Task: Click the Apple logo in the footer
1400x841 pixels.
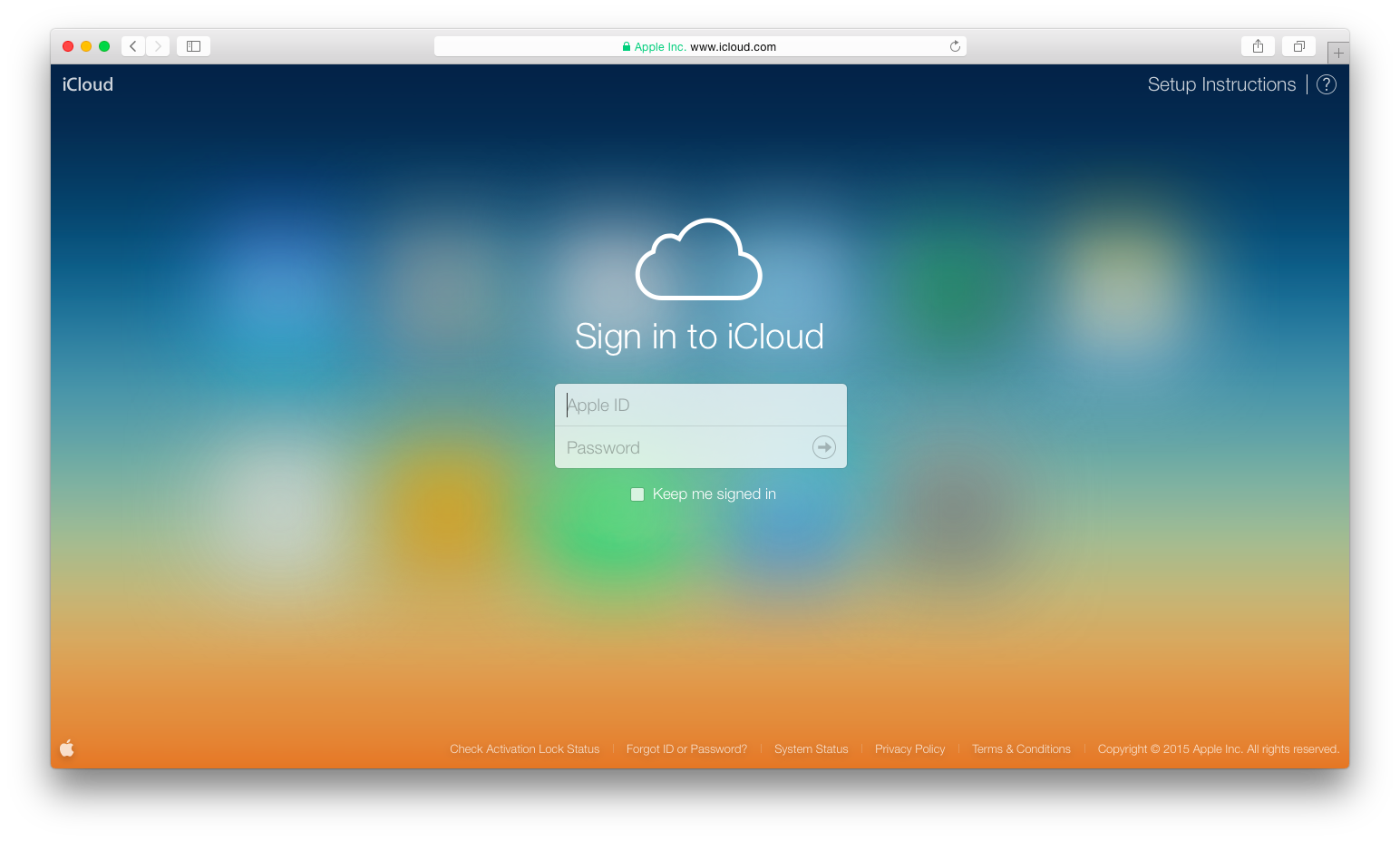Action: pyautogui.click(x=67, y=748)
